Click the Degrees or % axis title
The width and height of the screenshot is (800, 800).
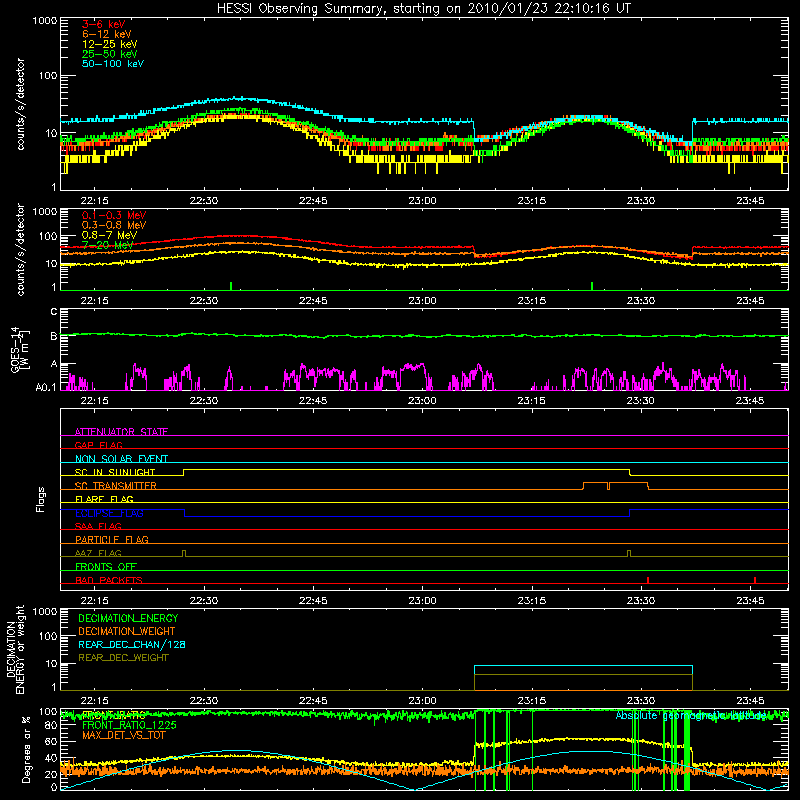pyautogui.click(x=27, y=749)
